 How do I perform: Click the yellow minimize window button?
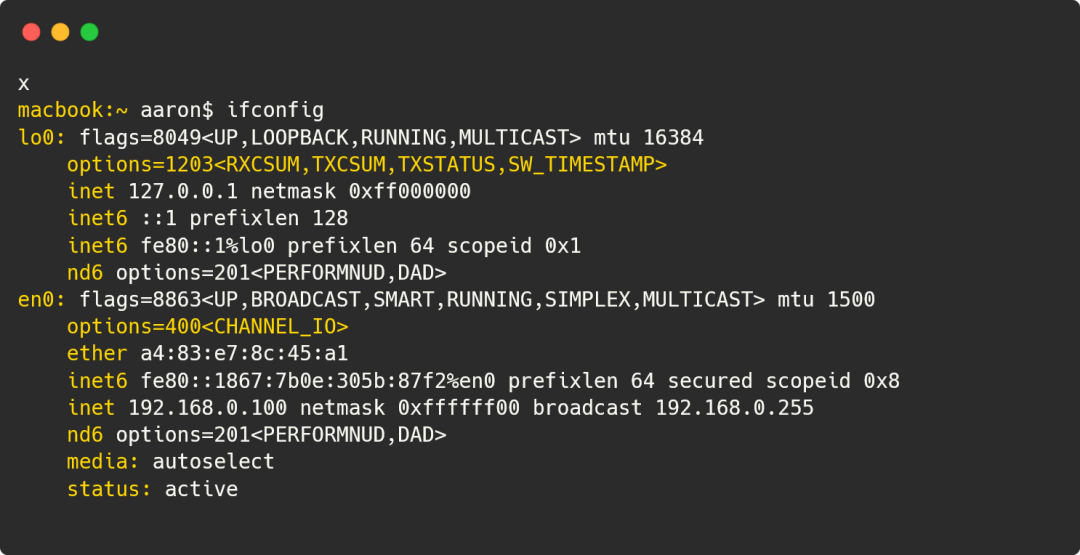[x=60, y=32]
